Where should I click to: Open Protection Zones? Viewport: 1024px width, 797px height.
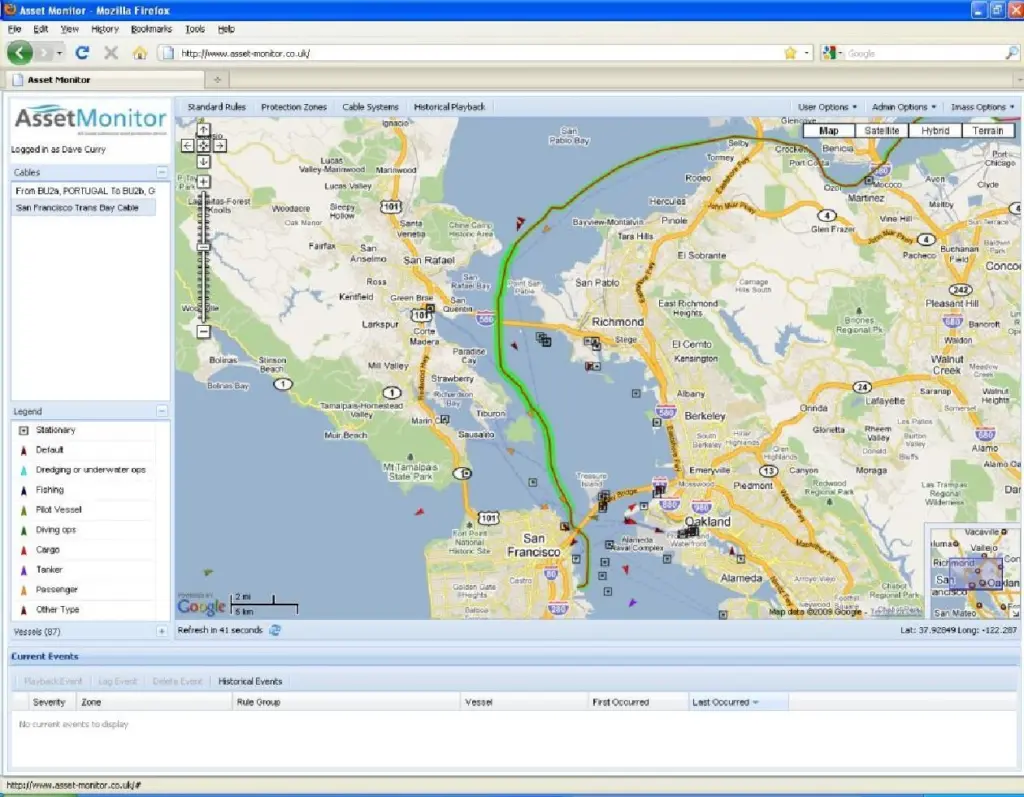pos(294,106)
